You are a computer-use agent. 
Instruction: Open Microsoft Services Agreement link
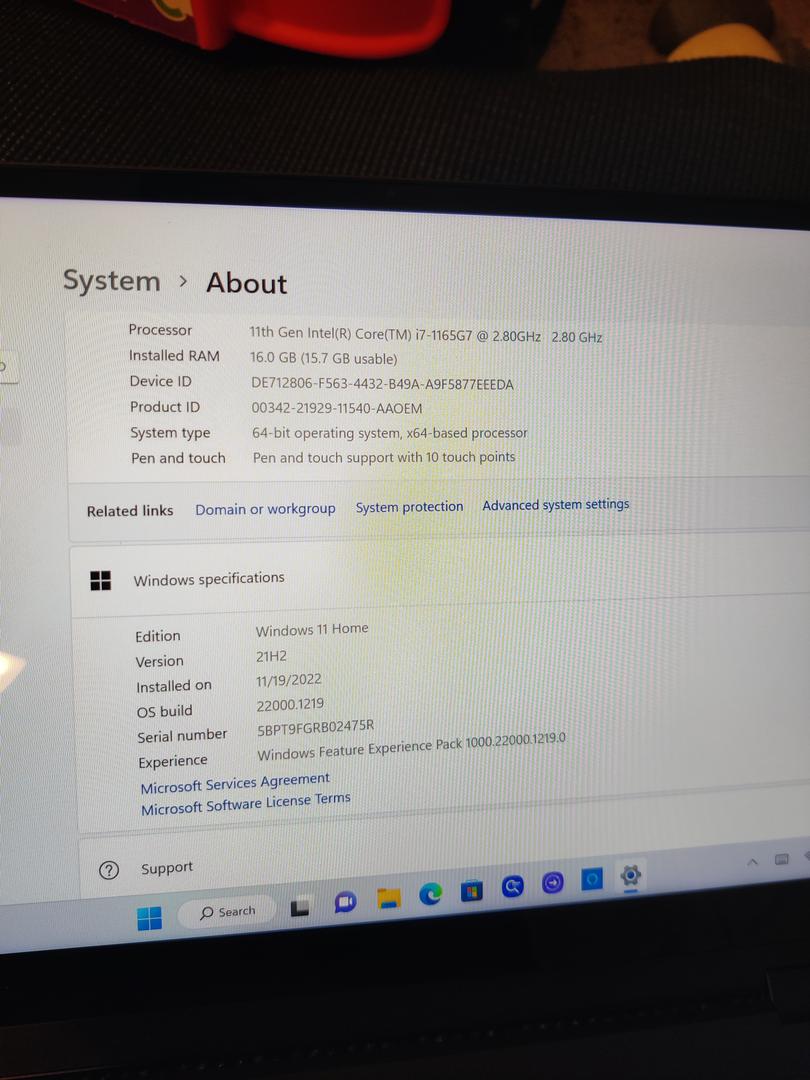(x=235, y=783)
